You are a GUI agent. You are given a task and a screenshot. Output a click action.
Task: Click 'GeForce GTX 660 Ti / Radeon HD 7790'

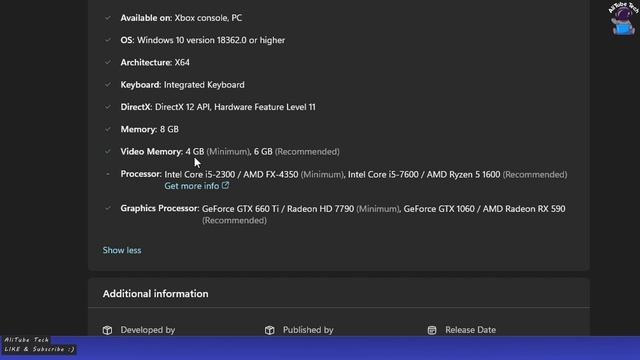pos(278,209)
